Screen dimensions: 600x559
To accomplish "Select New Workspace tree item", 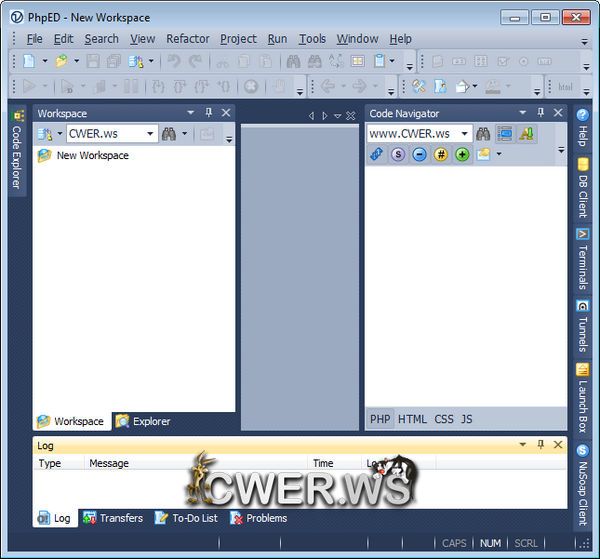I will click(92, 156).
